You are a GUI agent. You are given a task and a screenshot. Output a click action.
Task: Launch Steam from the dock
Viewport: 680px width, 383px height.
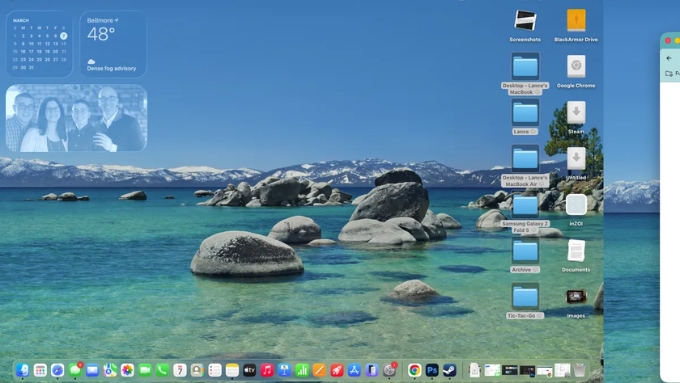point(449,370)
